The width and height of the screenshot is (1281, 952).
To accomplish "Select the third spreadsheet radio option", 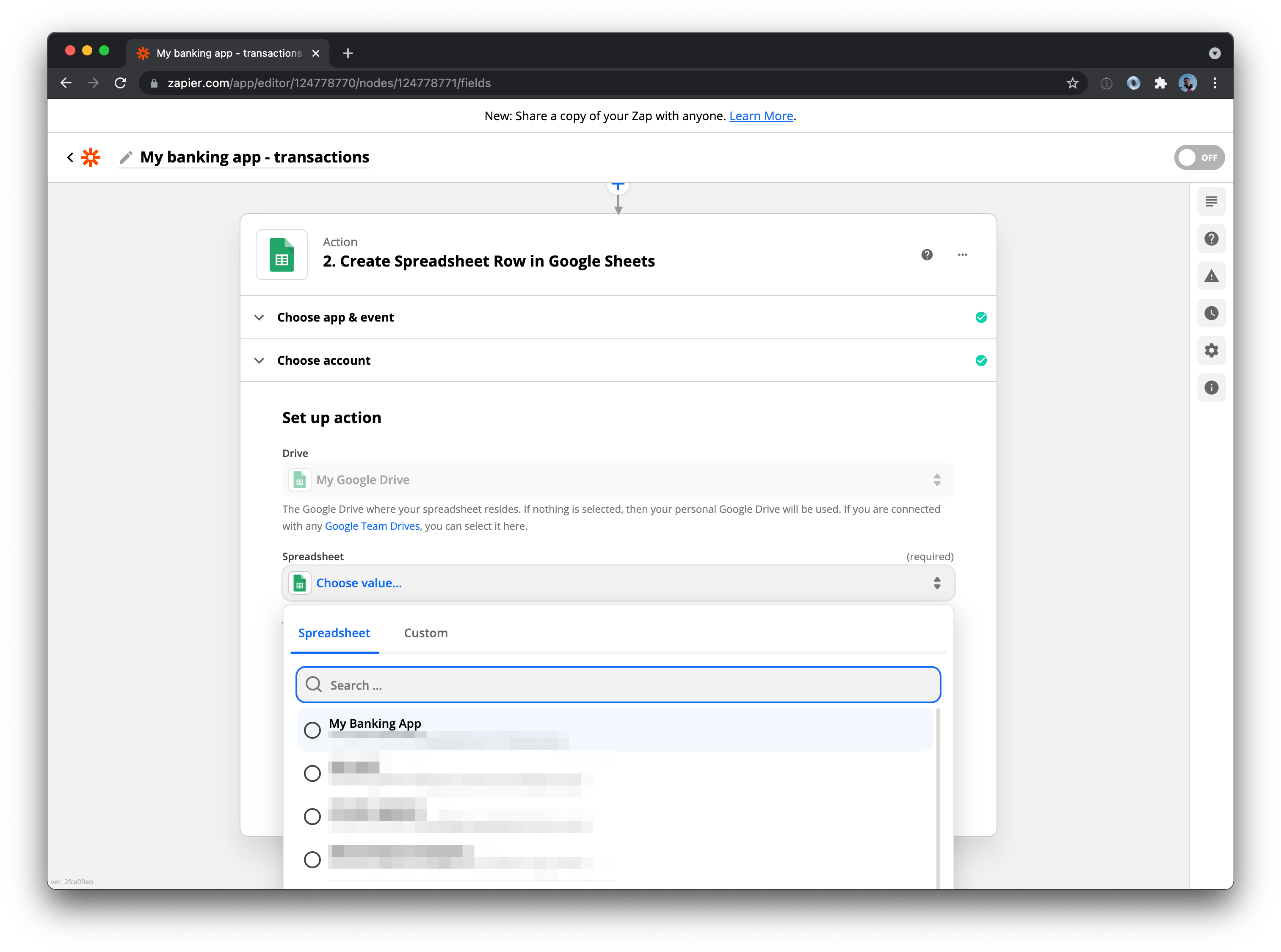I will point(312,817).
